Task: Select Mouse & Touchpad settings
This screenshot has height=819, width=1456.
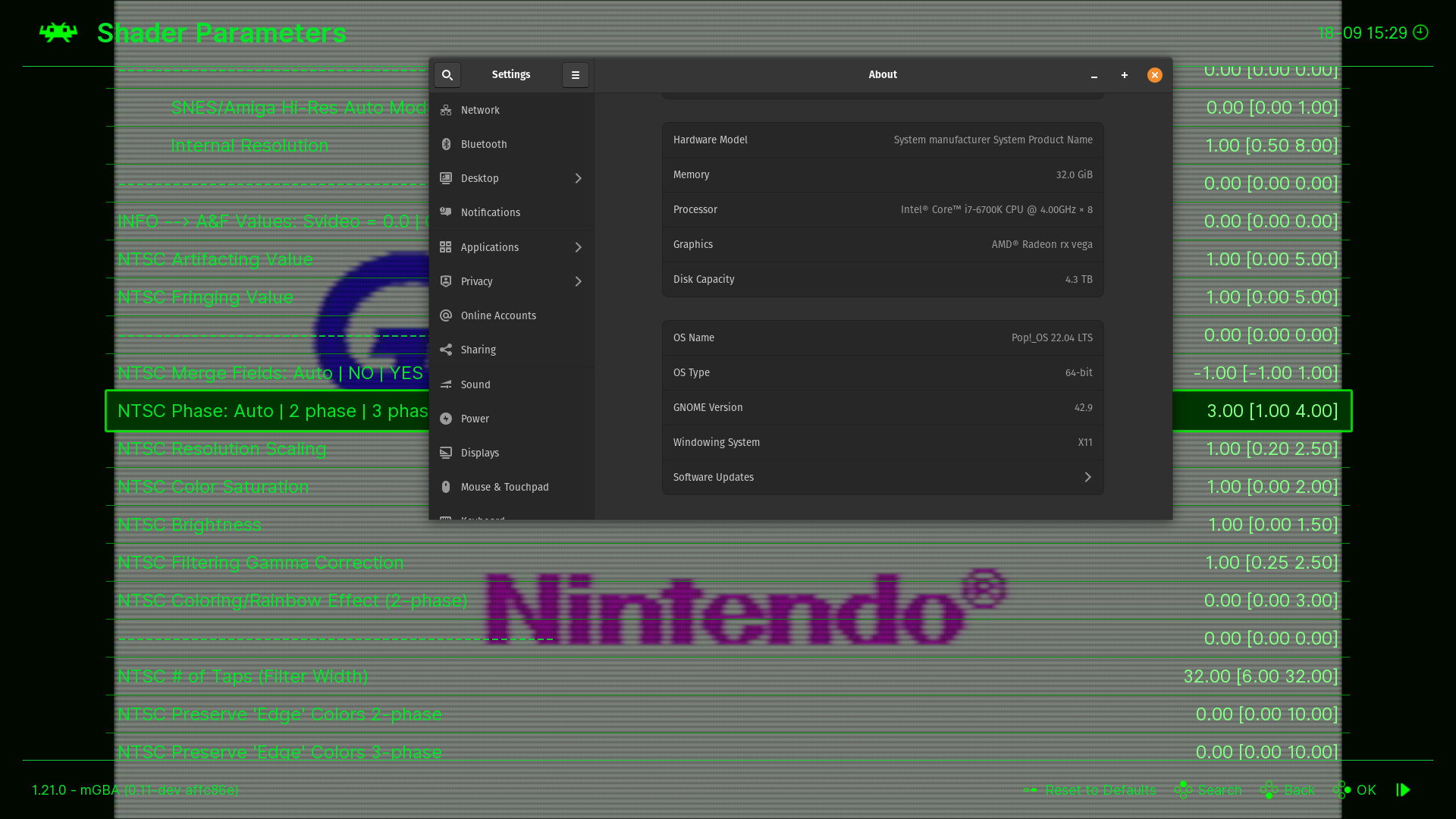Action: (x=504, y=487)
